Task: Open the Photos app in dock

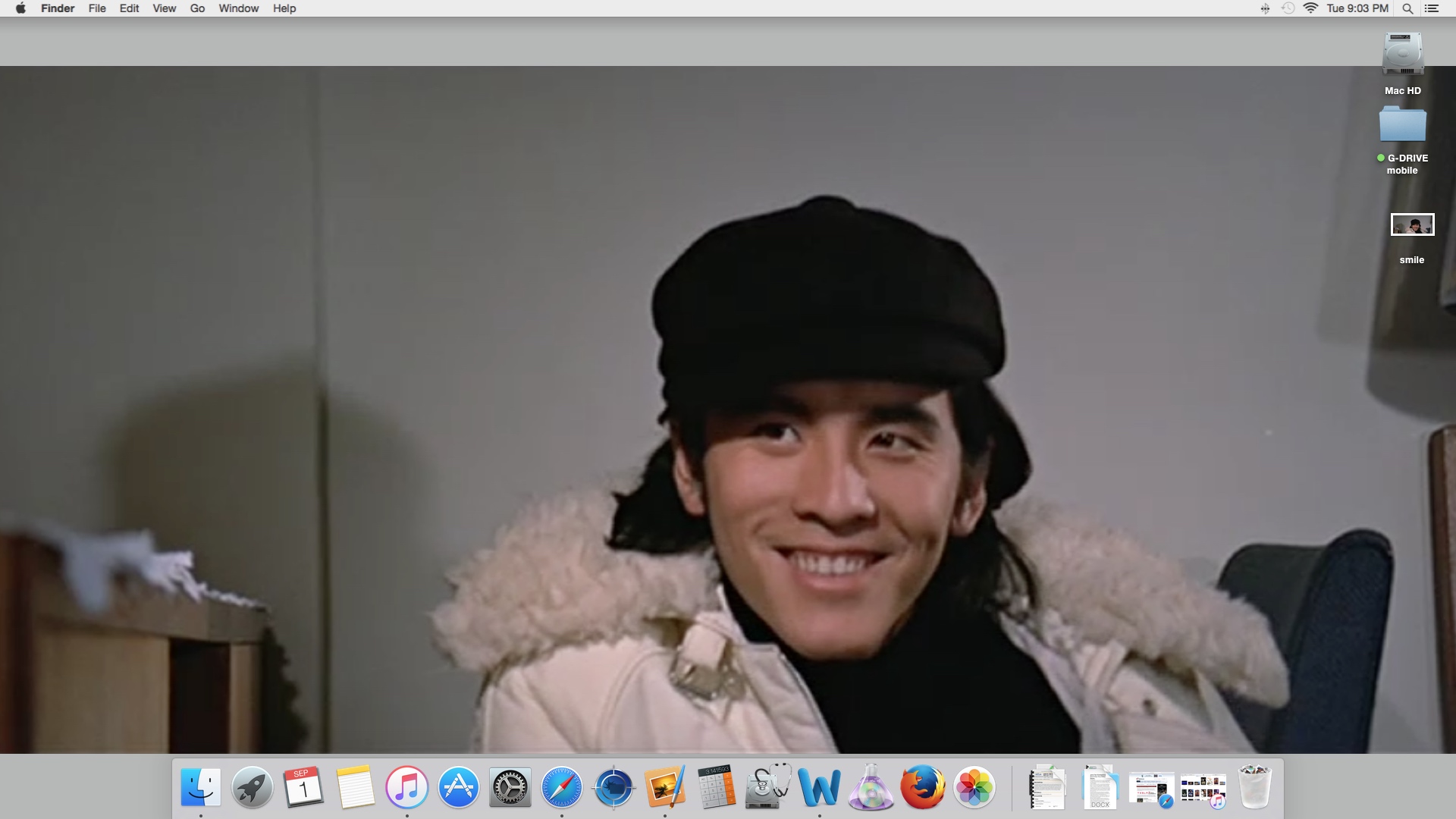Action: pos(974,787)
